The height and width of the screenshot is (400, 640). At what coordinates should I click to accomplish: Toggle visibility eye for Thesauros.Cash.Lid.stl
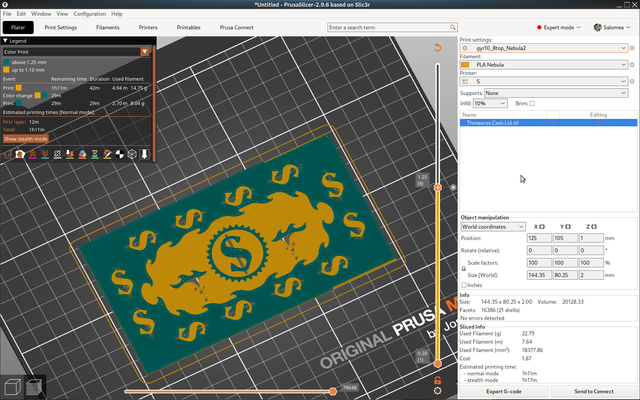tap(553, 122)
